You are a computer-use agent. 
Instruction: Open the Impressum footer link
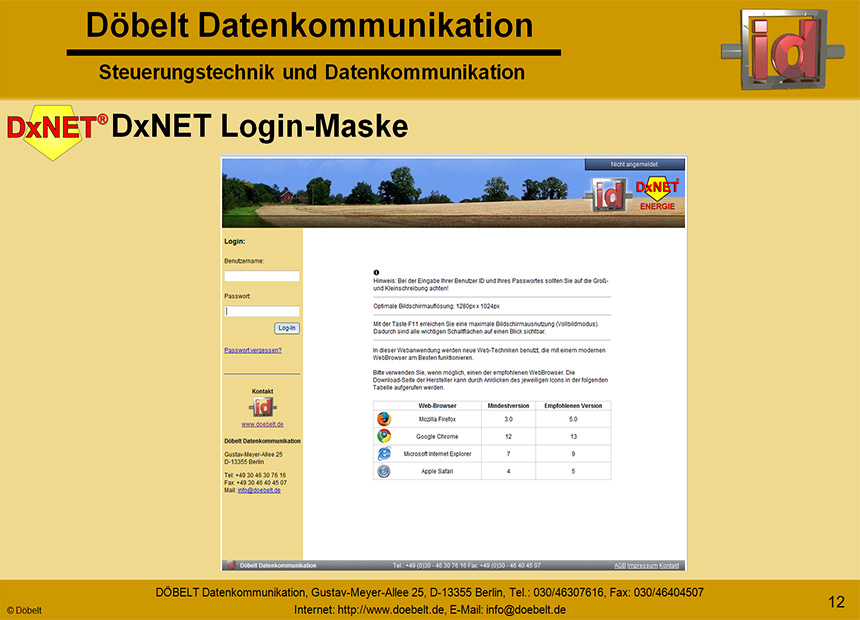[642, 566]
